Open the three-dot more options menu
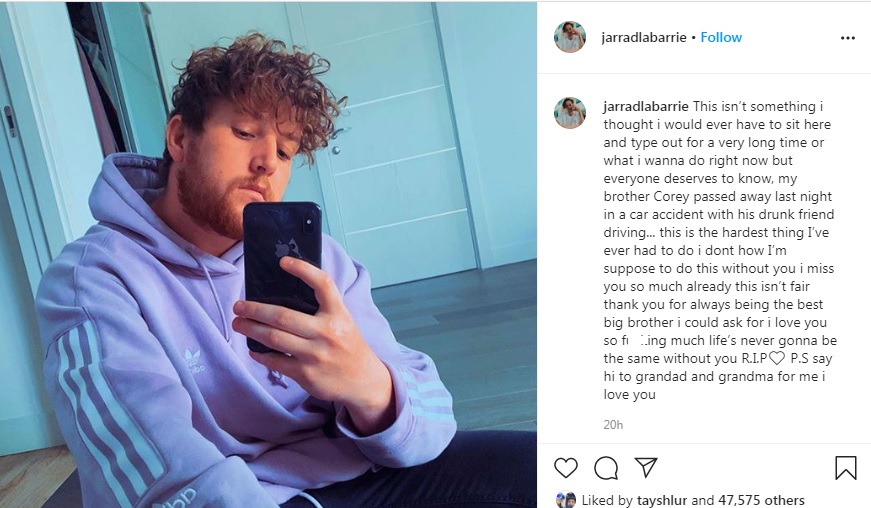871x508 pixels. 848,38
